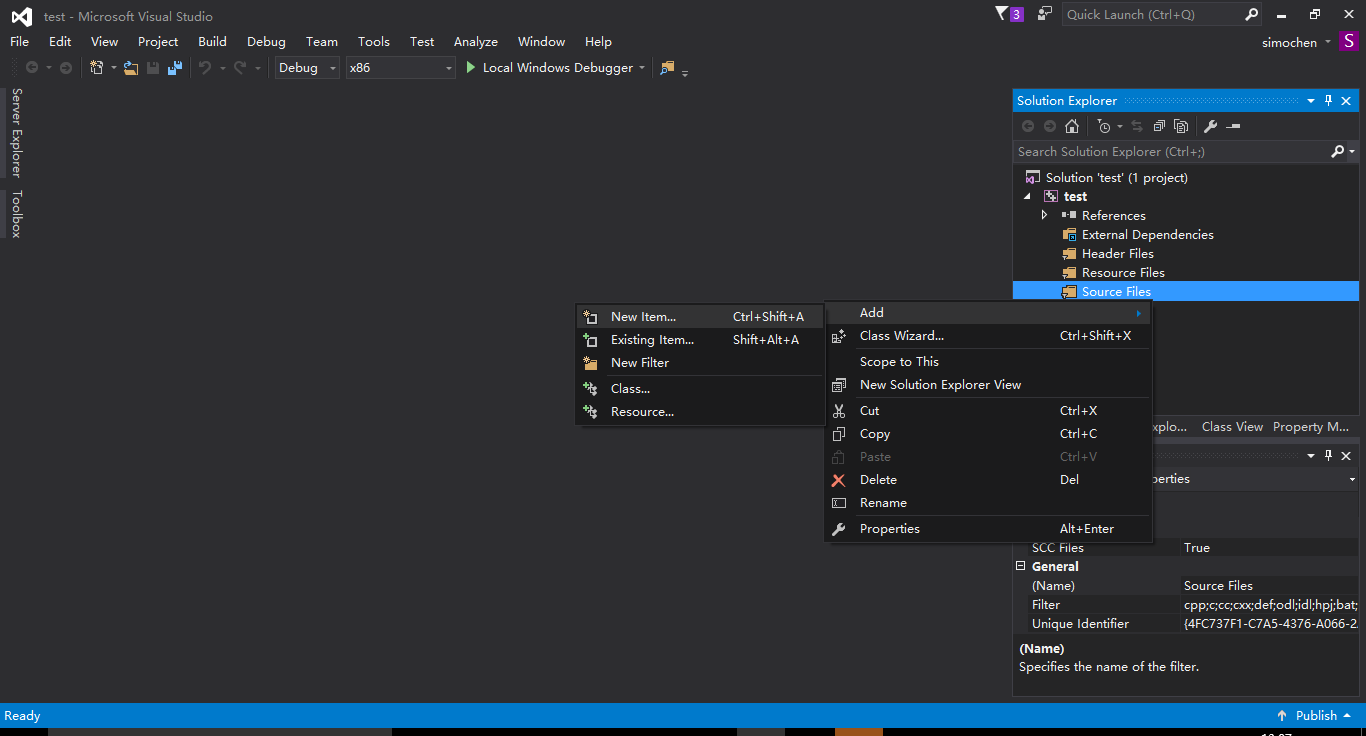
Task: Click the Send Feedback icon
Action: [1045, 14]
